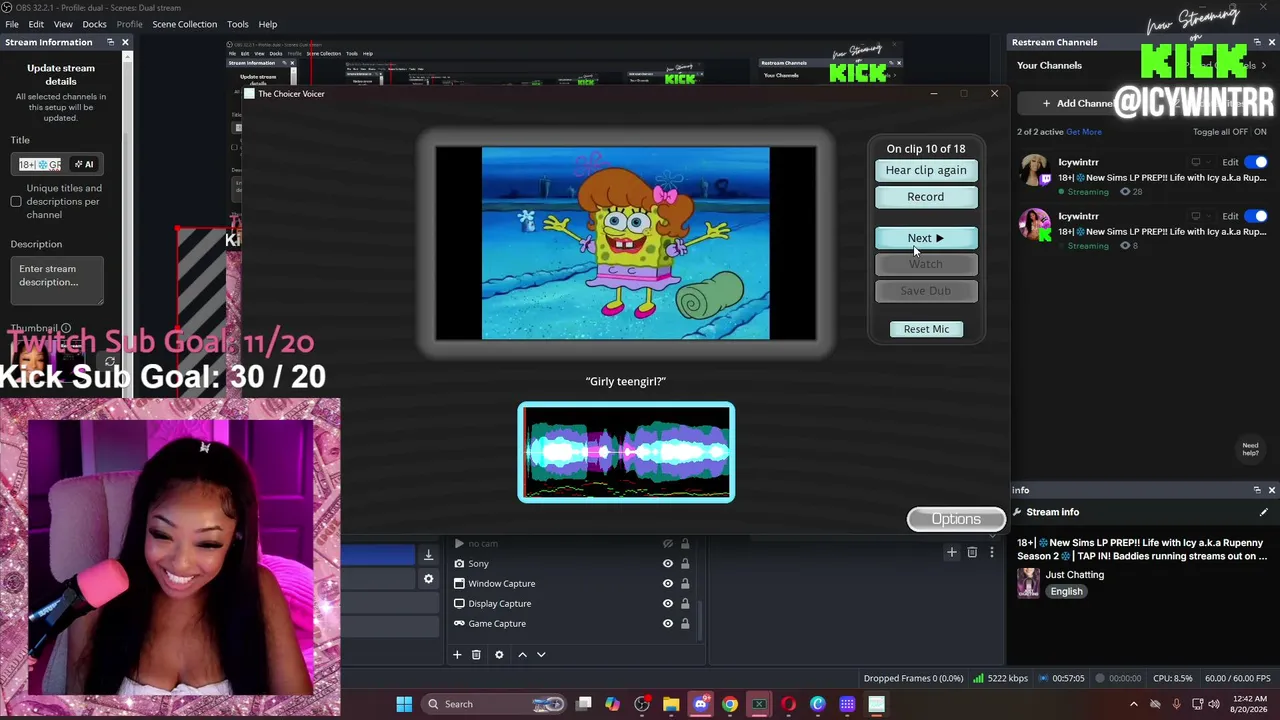Viewport: 1280px width, 720px height.
Task: Generate title with the AI button
Action: [x=84, y=164]
